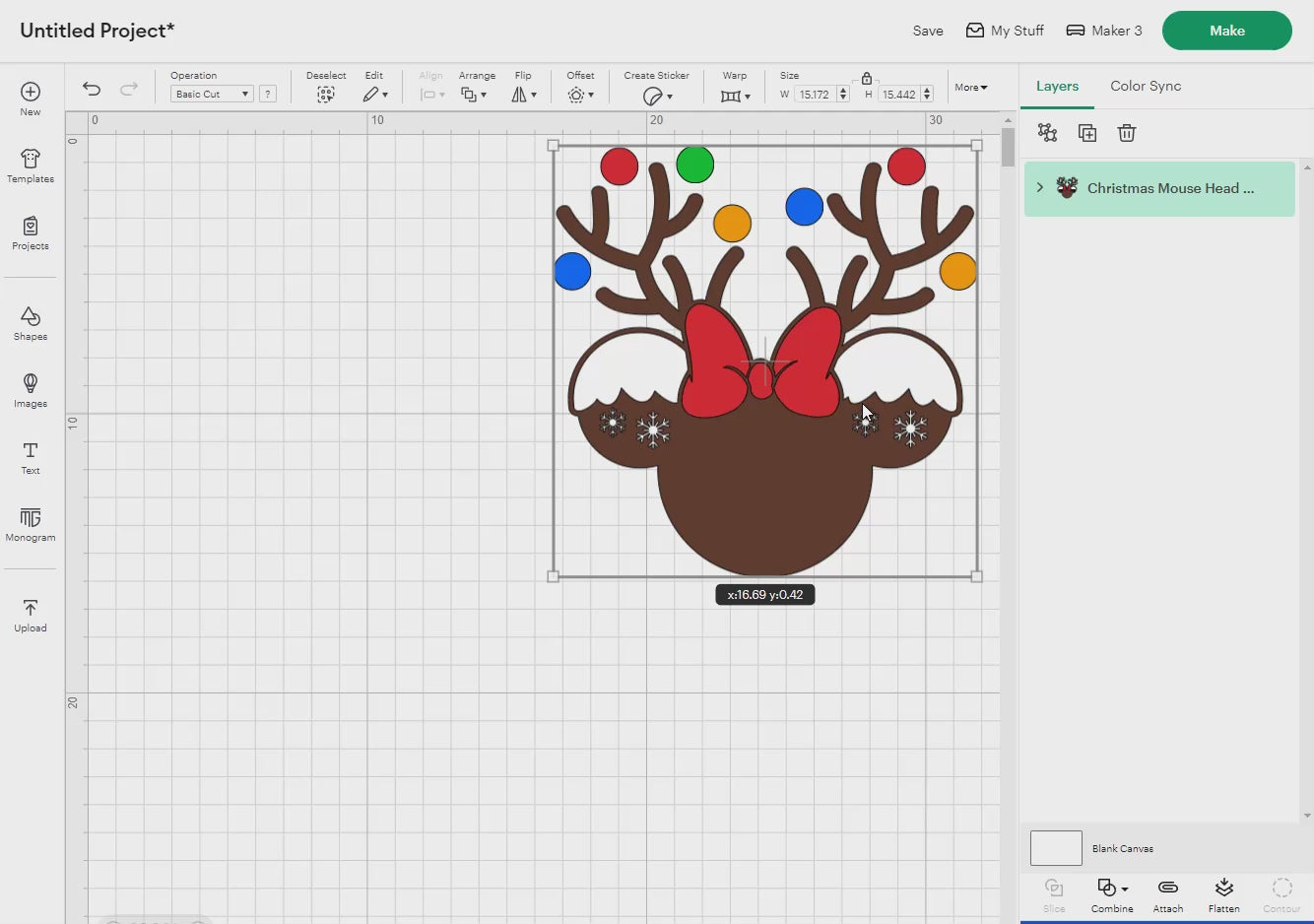The width and height of the screenshot is (1314, 924).
Task: Open the Create Sticker dropdown
Action: tap(657, 96)
